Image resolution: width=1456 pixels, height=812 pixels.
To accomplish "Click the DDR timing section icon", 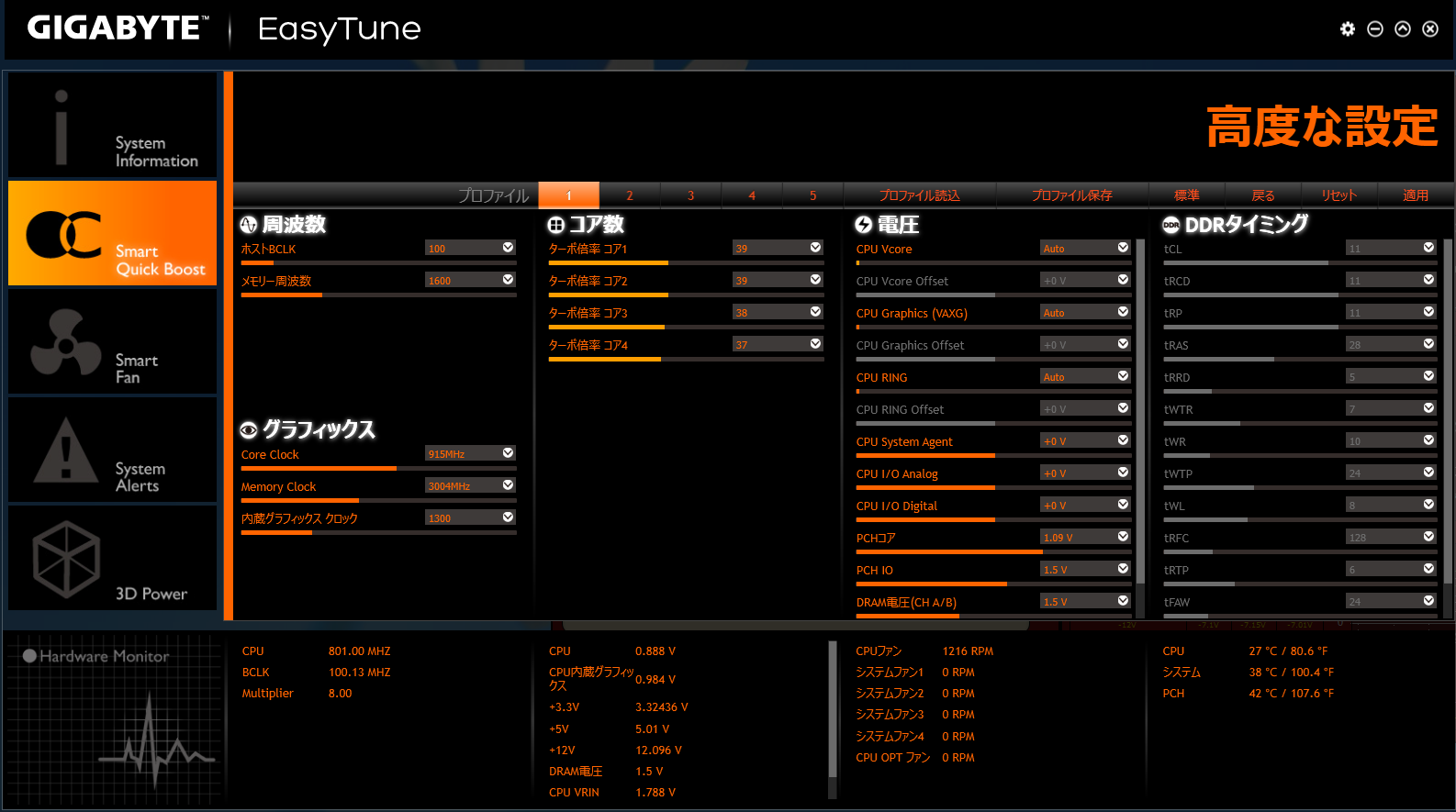I will [x=1170, y=225].
